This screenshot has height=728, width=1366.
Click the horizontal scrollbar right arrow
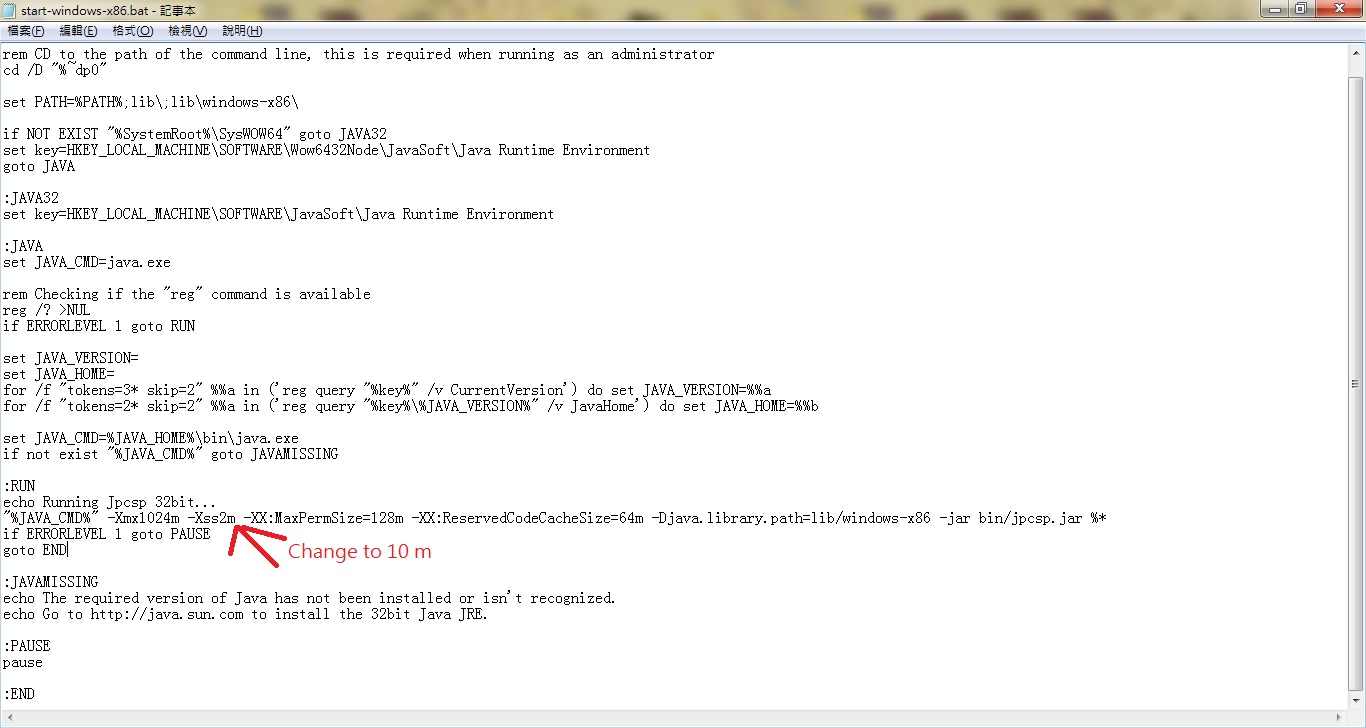1339,718
